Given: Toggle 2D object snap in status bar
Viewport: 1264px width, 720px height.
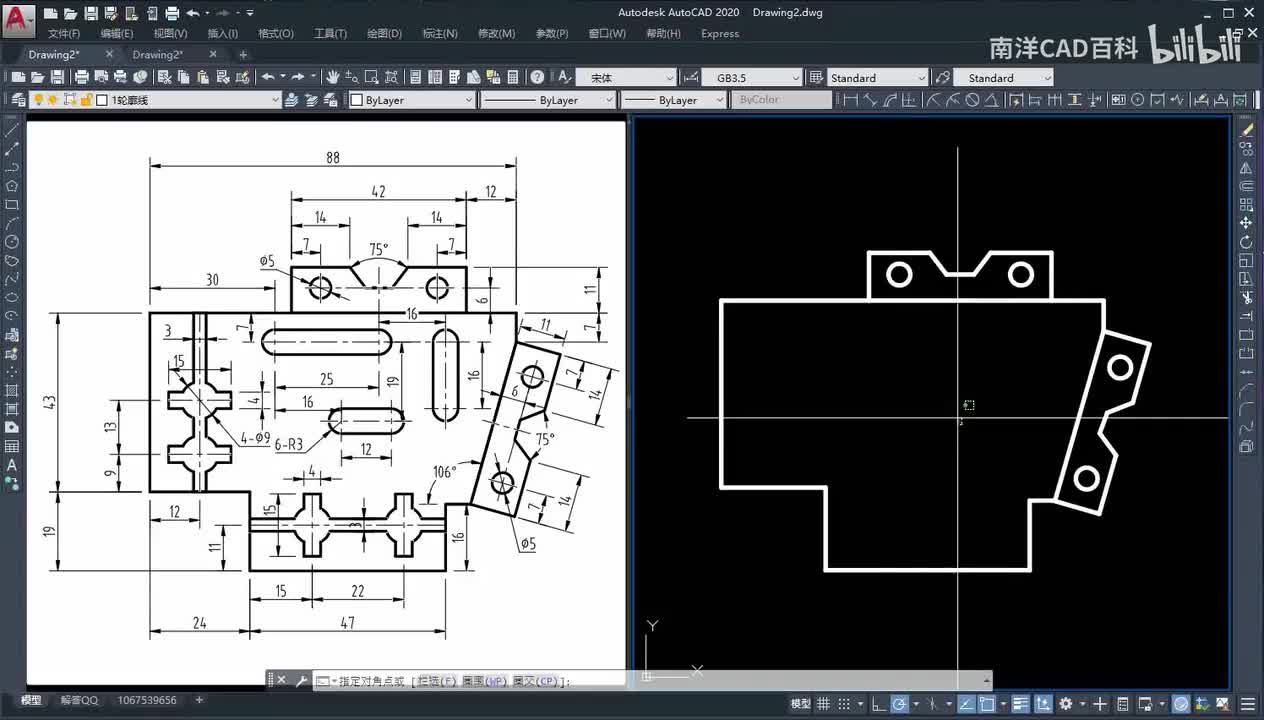Looking at the screenshot, I should 987,704.
